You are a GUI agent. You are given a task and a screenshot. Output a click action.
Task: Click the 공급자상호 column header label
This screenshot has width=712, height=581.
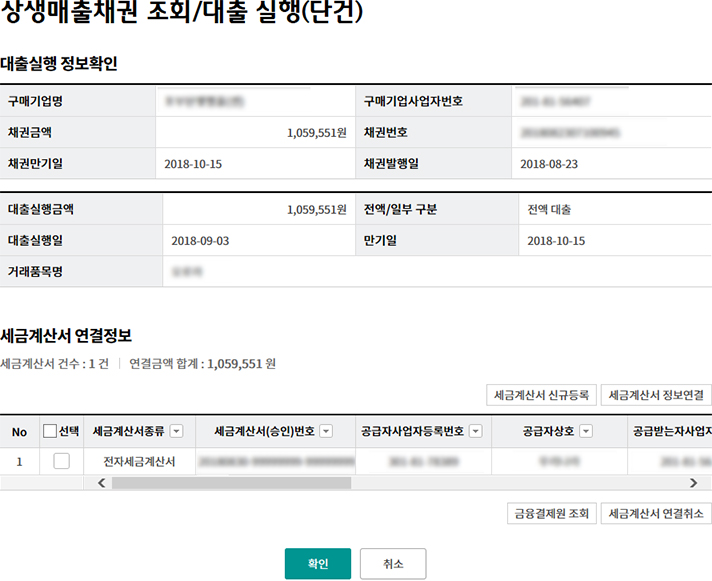click(x=546, y=432)
